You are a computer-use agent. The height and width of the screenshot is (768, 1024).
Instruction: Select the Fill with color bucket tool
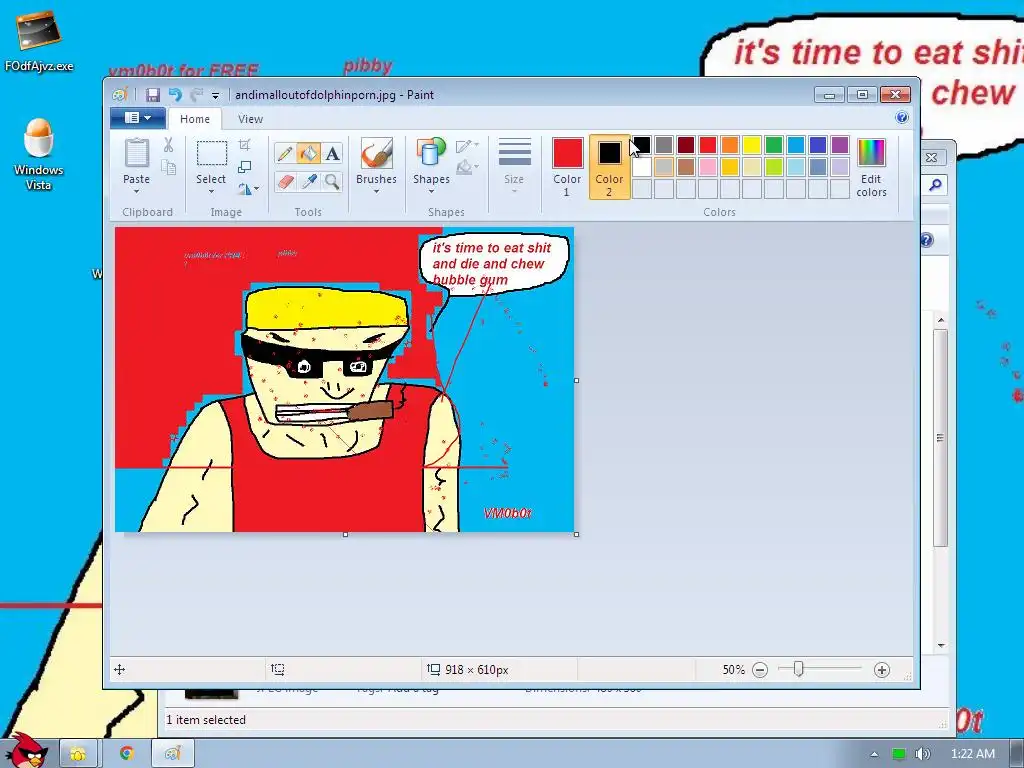click(x=308, y=153)
